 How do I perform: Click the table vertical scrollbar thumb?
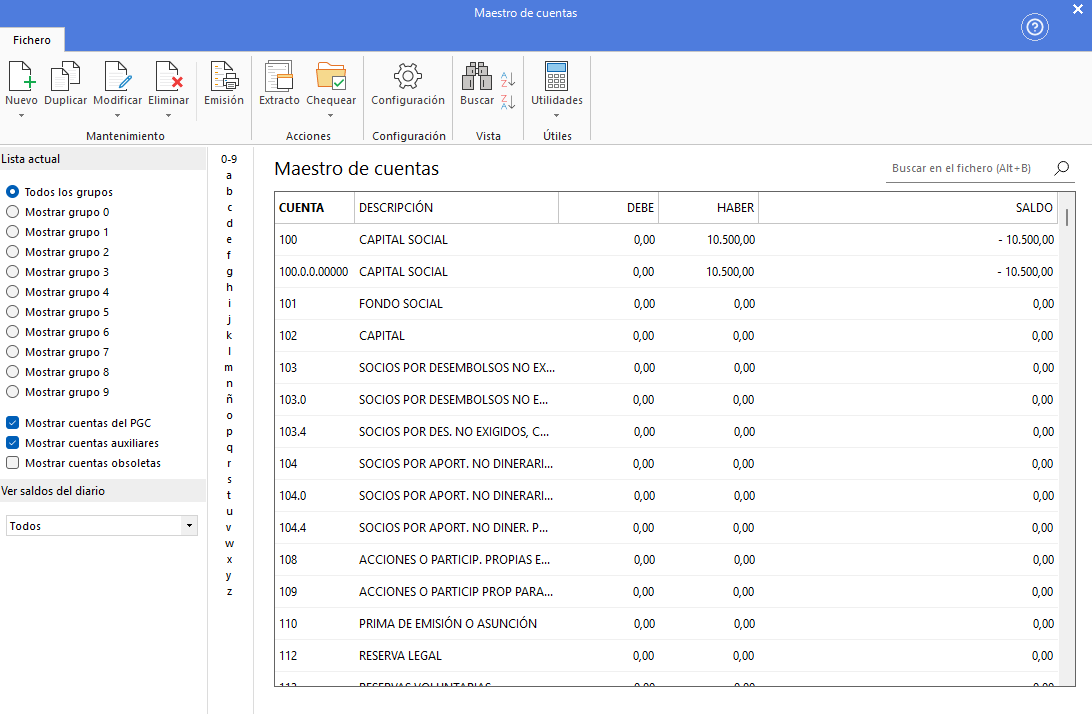click(1067, 217)
